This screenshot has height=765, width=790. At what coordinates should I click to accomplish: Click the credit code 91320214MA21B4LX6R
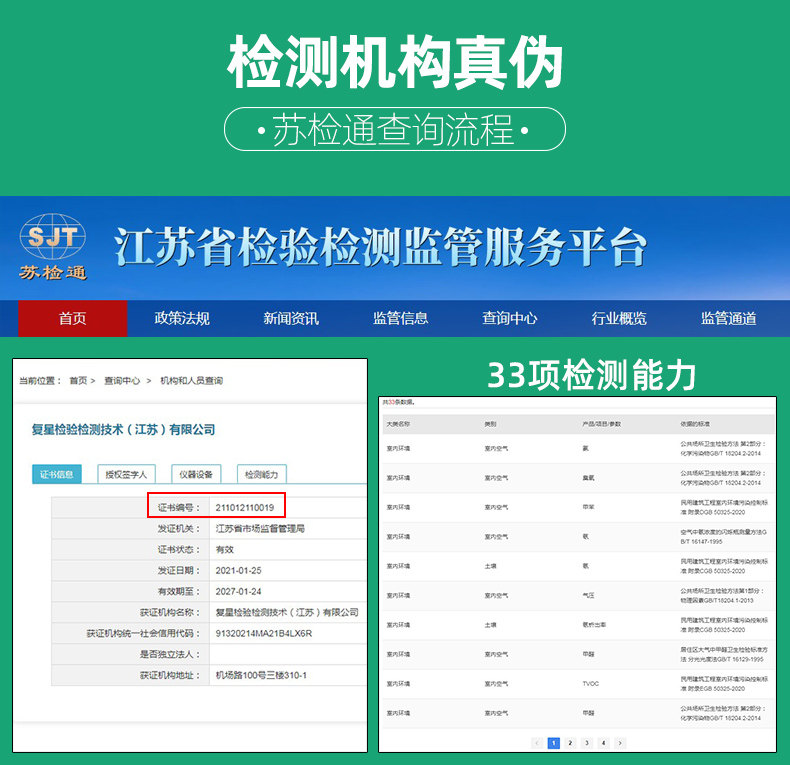pyautogui.click(x=264, y=633)
